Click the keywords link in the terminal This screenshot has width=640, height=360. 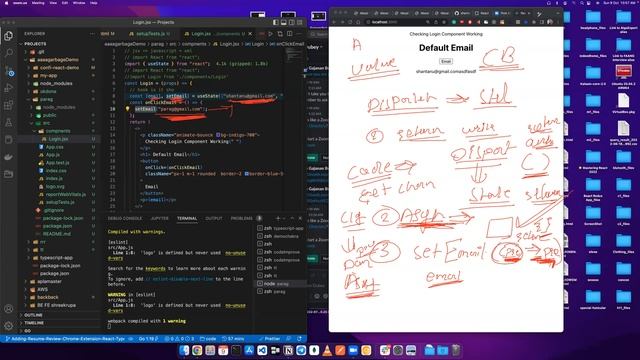point(156,269)
